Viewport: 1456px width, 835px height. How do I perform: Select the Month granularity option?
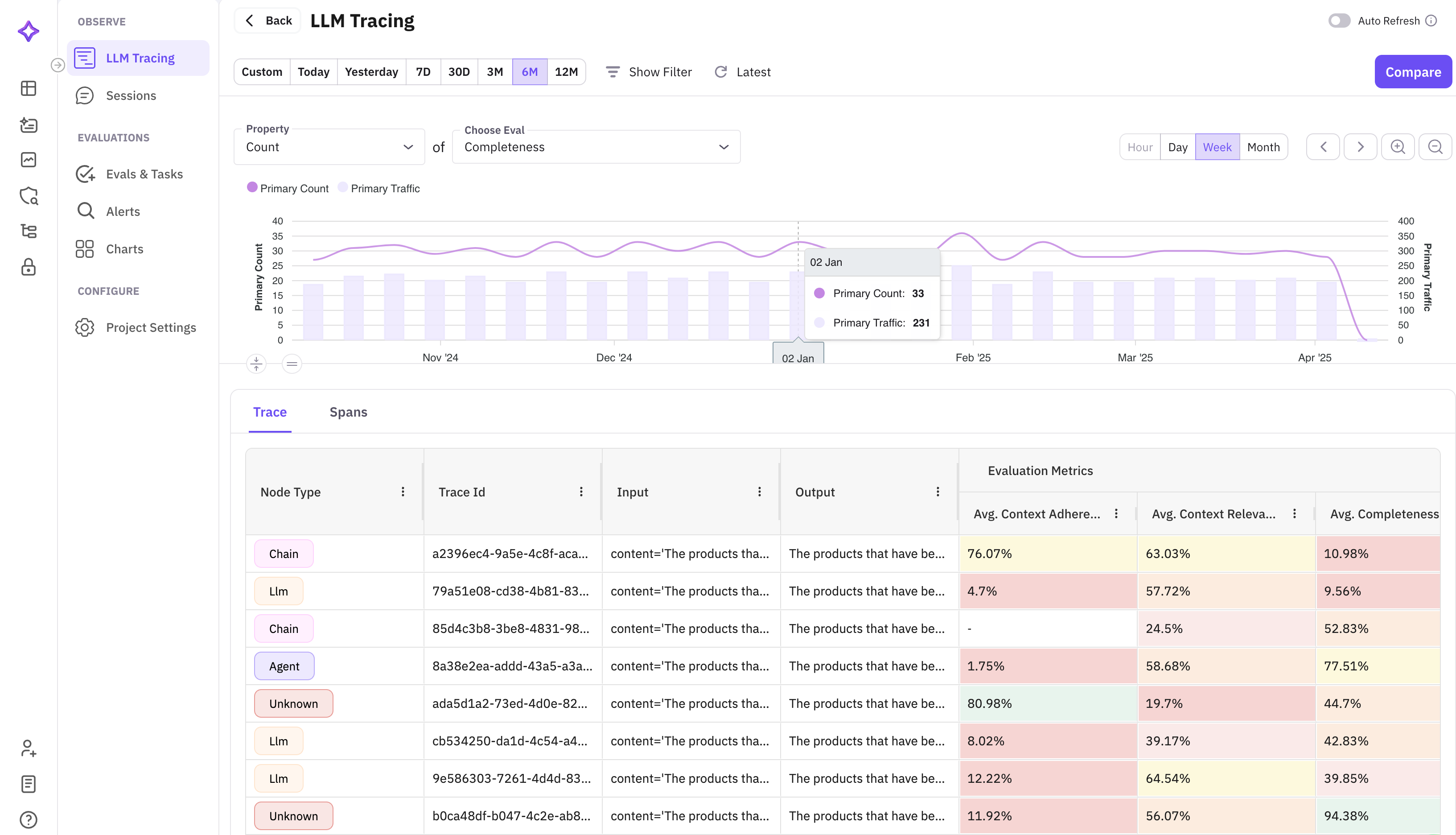pyautogui.click(x=1263, y=146)
